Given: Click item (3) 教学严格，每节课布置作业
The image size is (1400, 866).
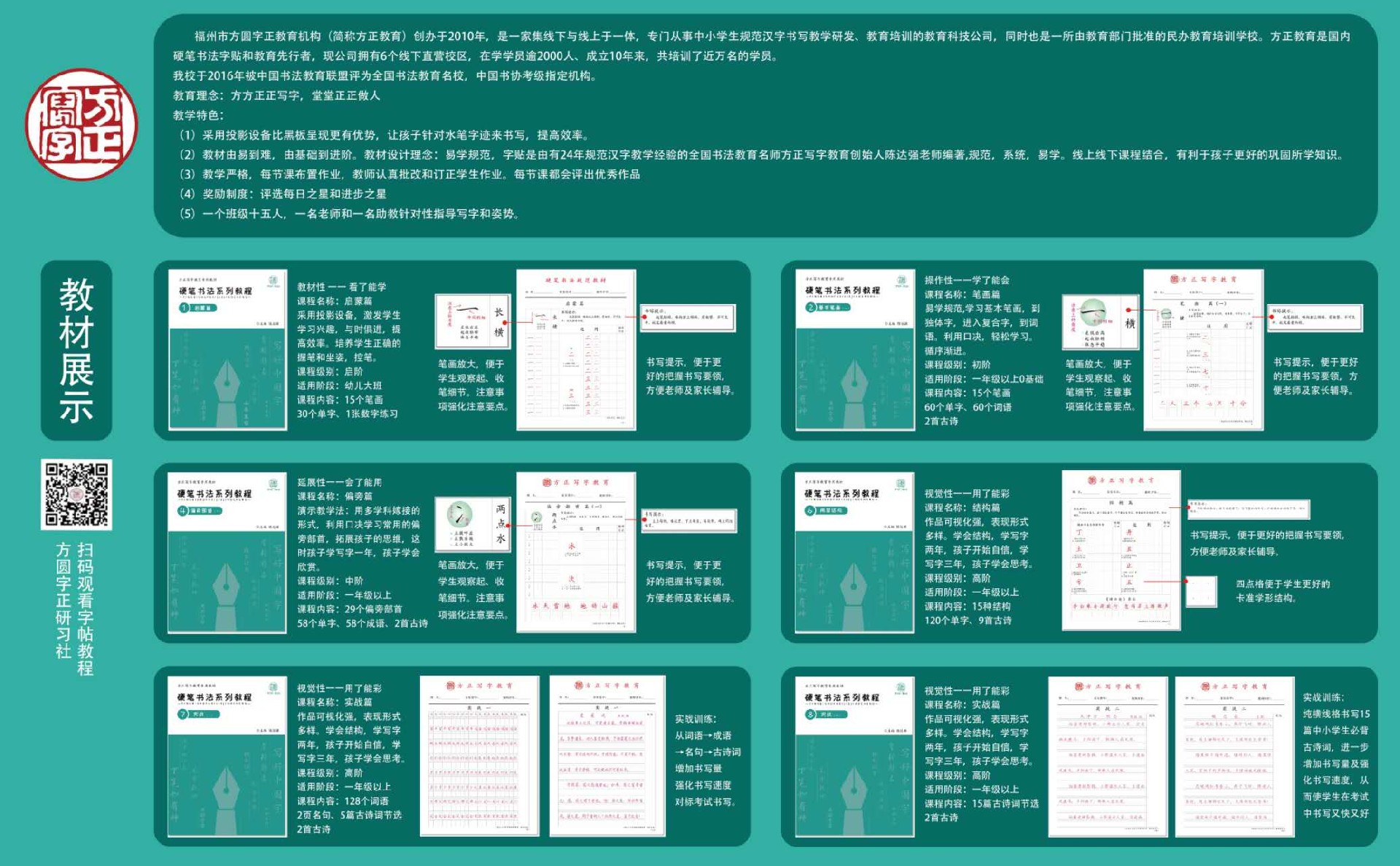Looking at the screenshot, I should (410, 174).
